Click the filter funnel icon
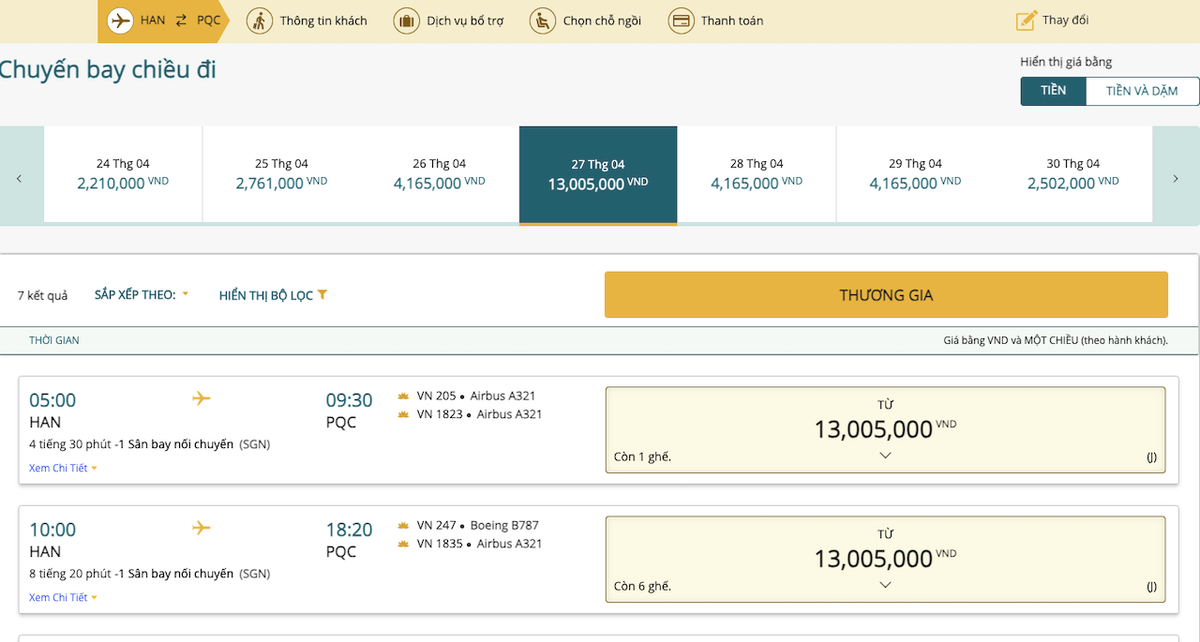This screenshot has height=642, width=1200. [322, 295]
